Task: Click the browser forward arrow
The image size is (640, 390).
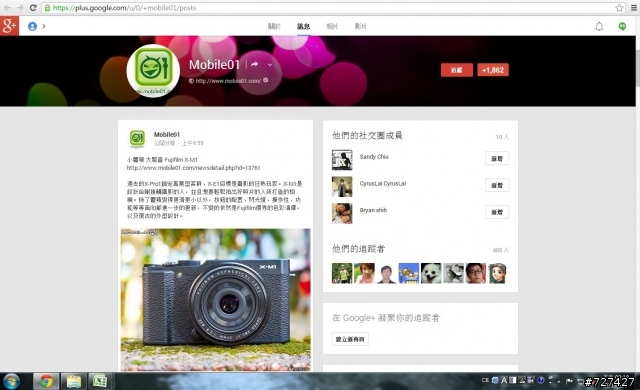Action: (x=20, y=8)
